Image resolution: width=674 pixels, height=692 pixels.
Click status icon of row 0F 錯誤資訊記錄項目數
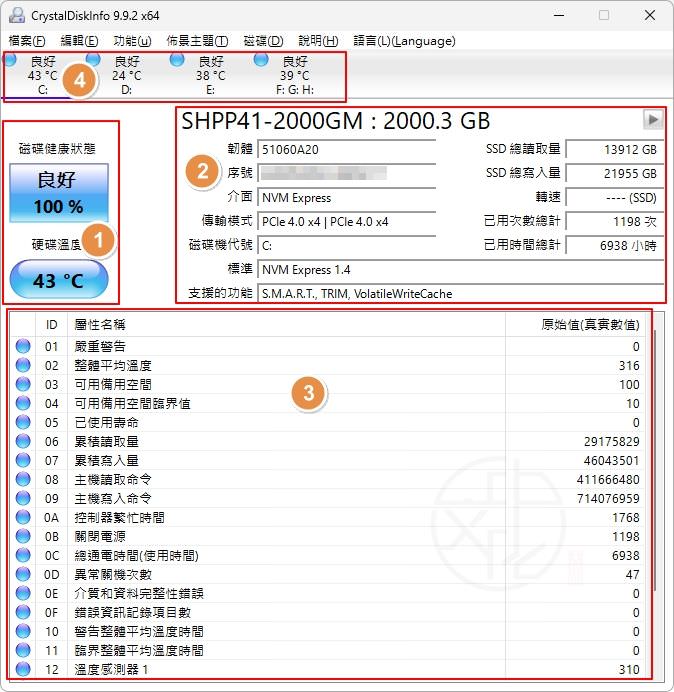tap(23, 612)
